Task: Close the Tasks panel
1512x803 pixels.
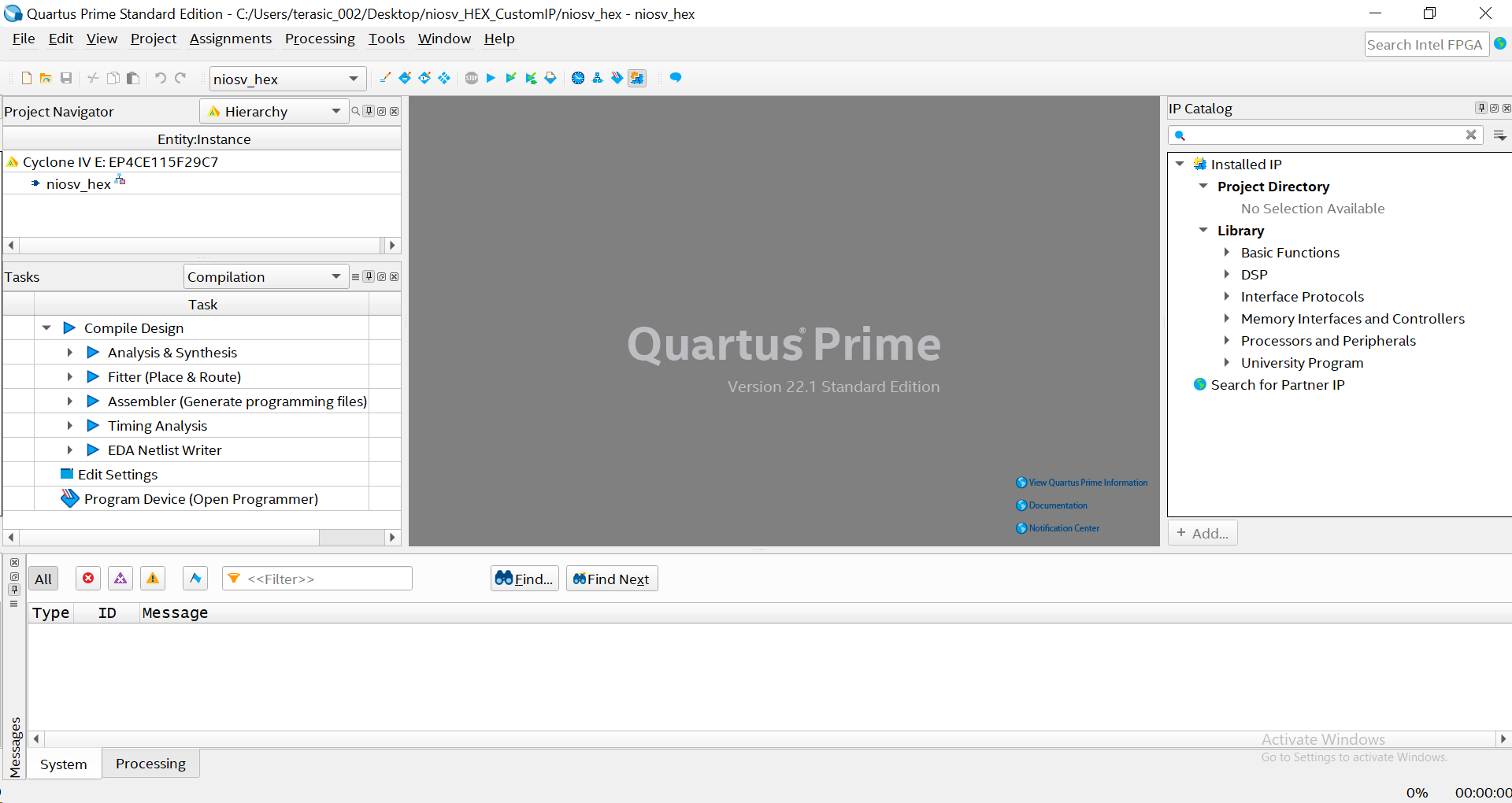Action: (x=395, y=276)
